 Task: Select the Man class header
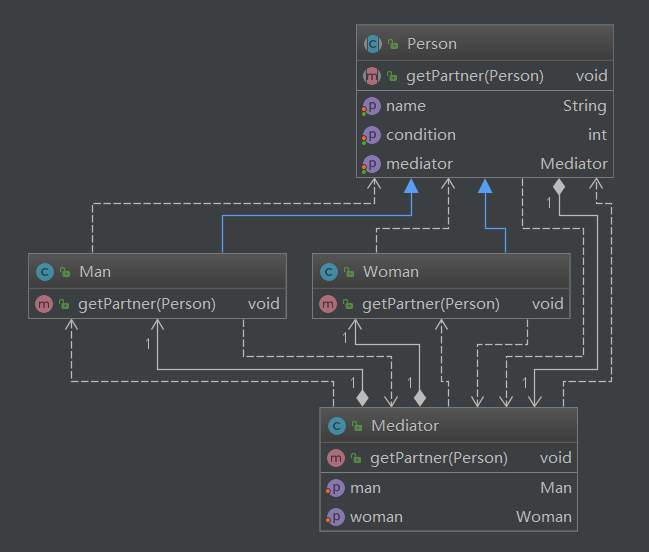tap(94, 272)
